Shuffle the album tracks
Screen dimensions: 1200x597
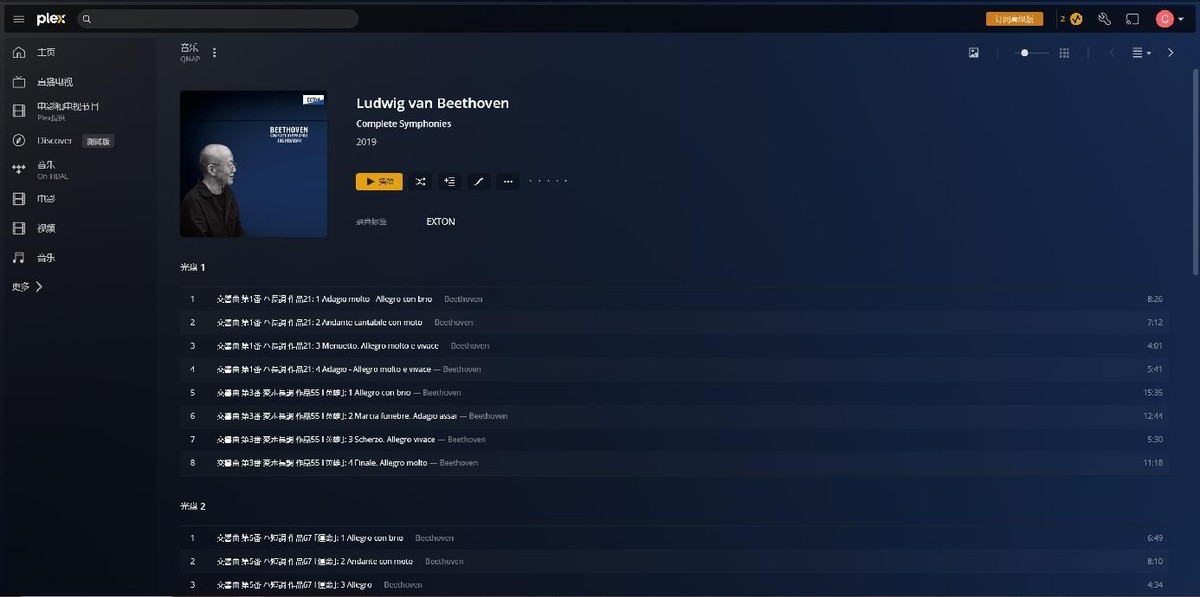(x=421, y=182)
